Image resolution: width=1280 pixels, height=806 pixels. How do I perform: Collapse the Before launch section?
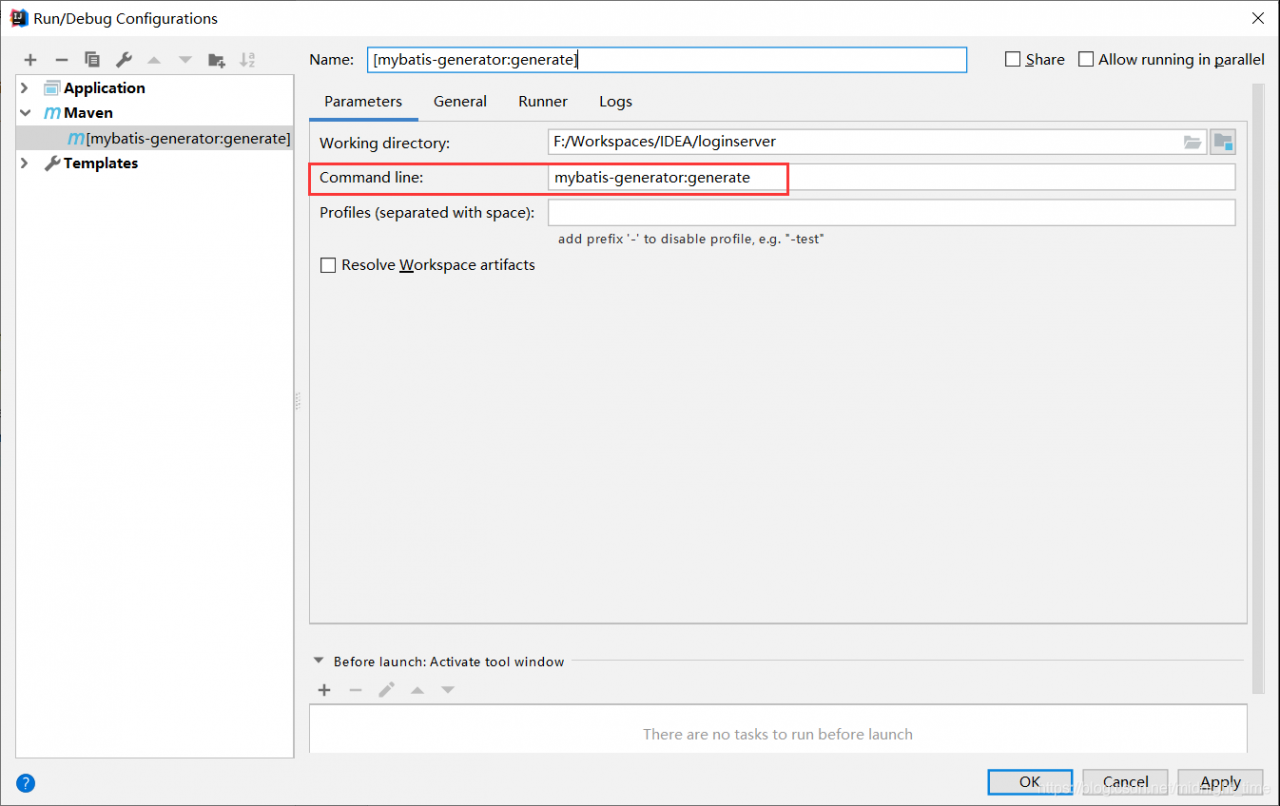click(319, 661)
